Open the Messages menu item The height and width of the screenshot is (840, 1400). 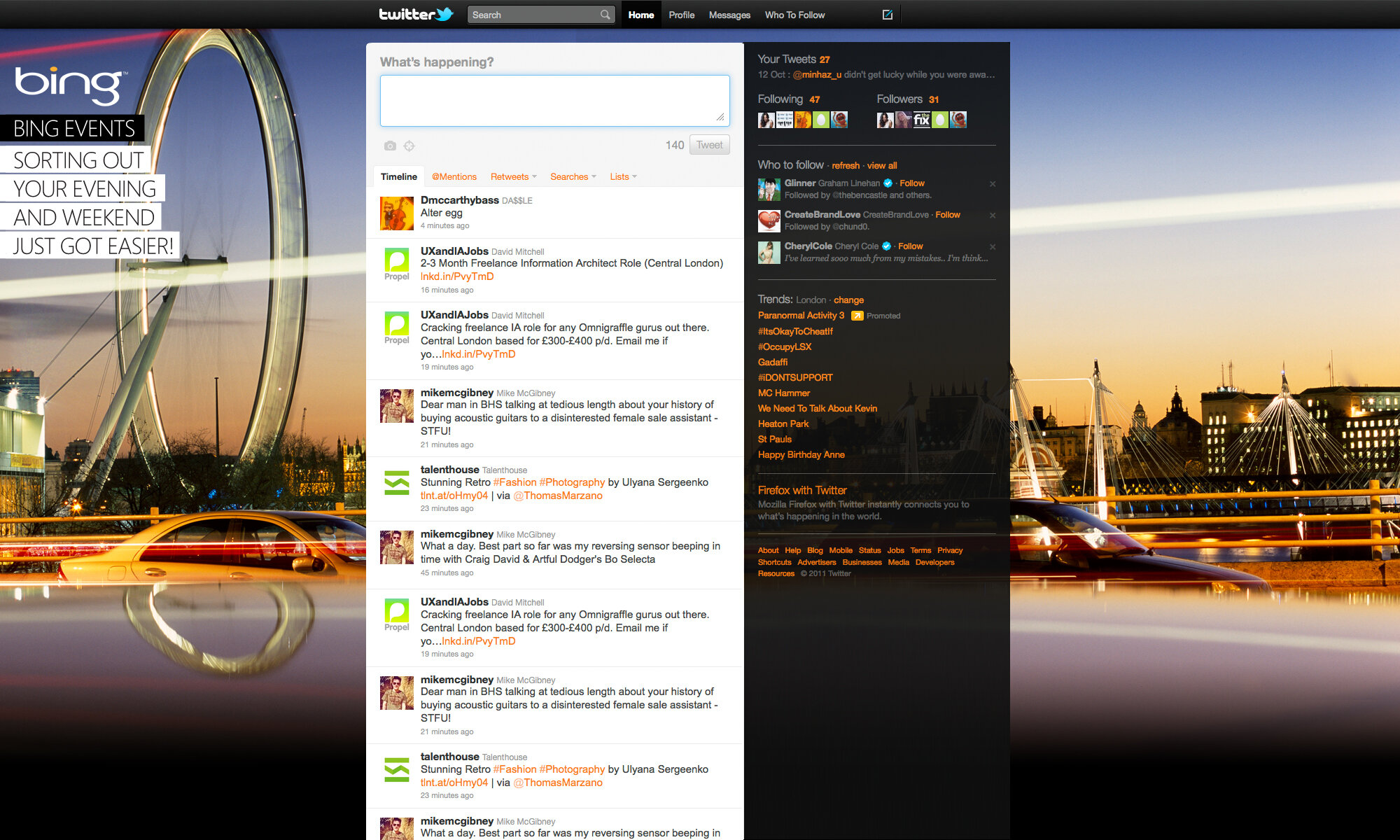(x=729, y=14)
